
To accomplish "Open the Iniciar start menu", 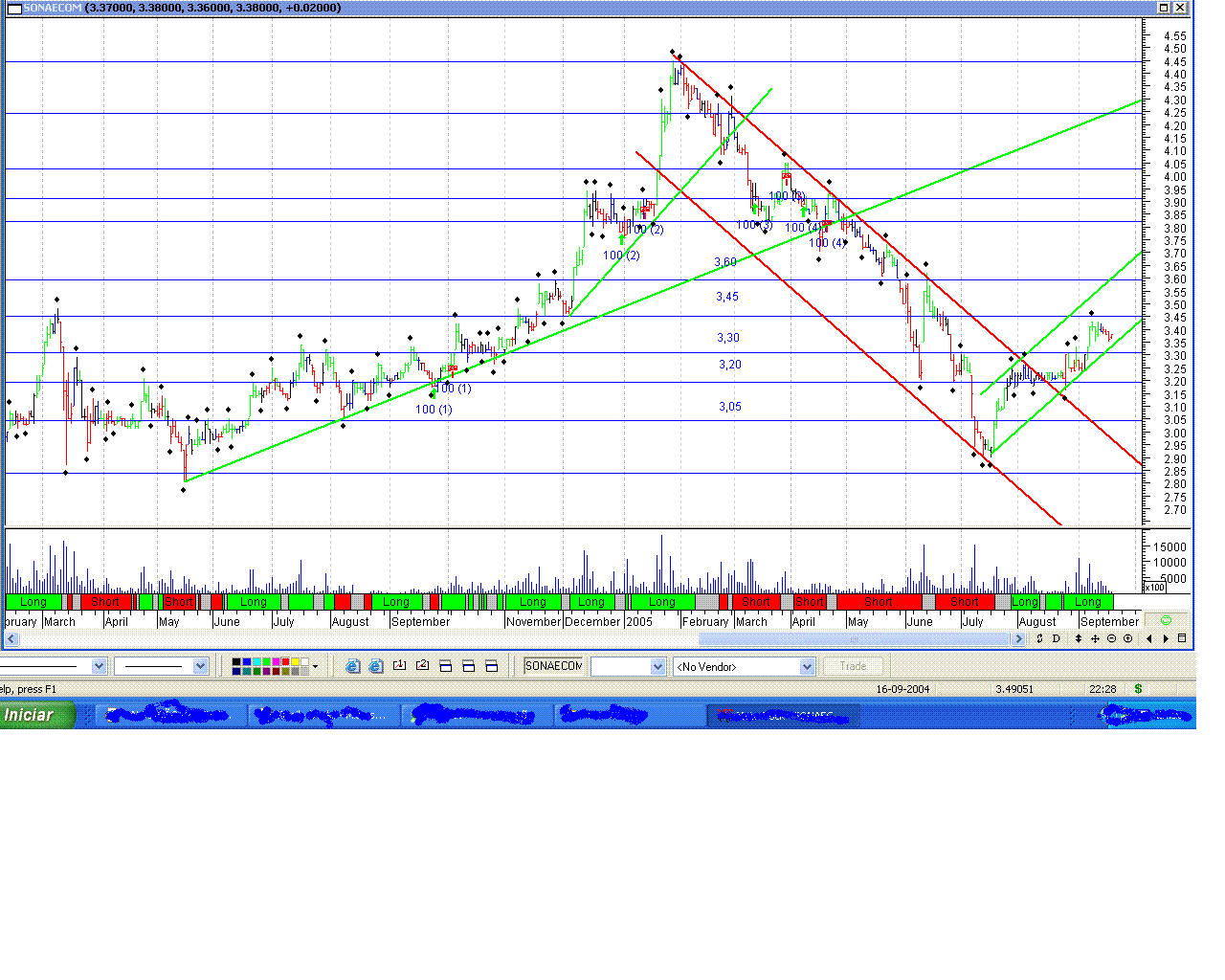I will click(x=33, y=715).
